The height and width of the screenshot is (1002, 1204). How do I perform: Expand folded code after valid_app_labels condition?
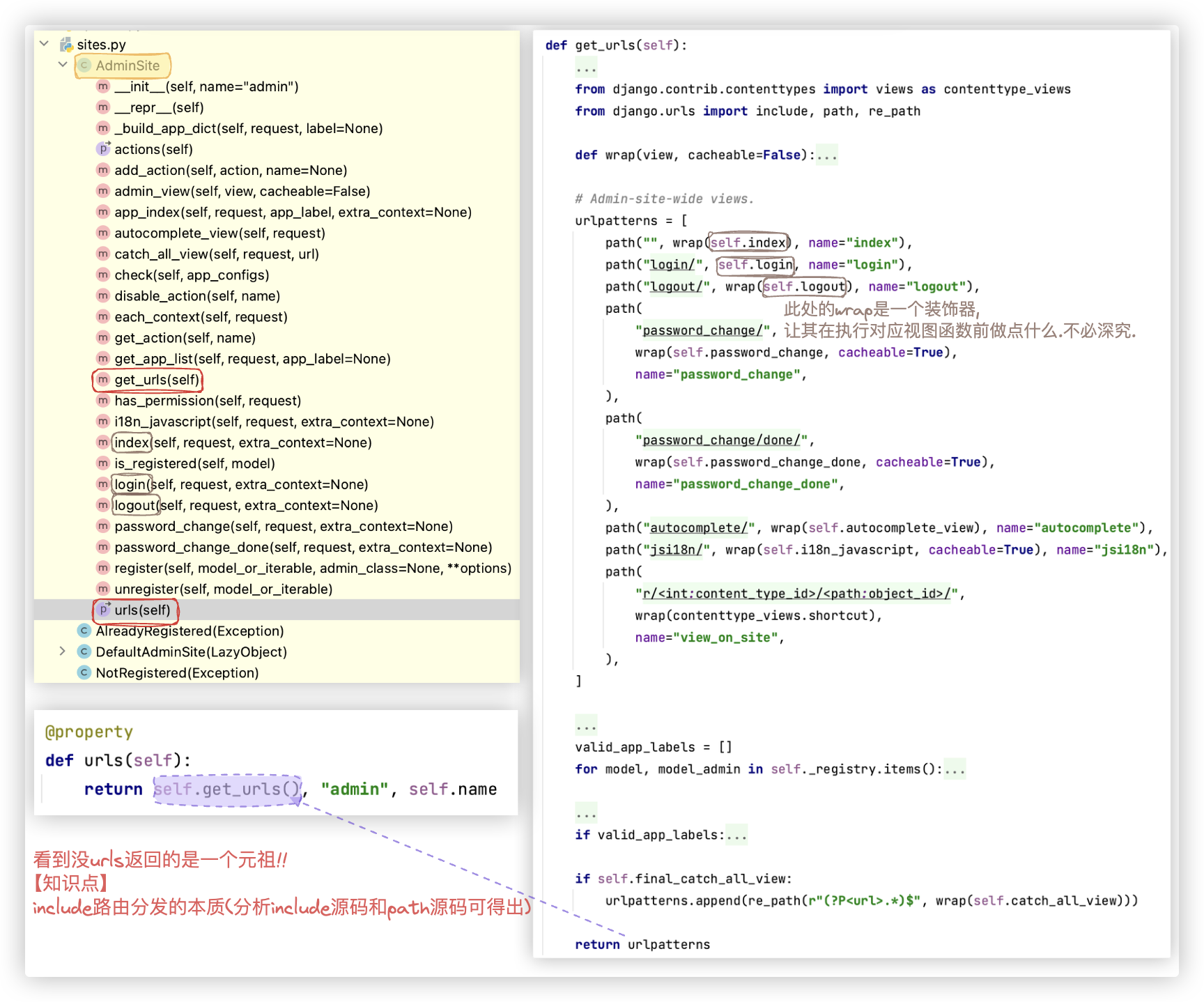pyautogui.click(x=736, y=835)
